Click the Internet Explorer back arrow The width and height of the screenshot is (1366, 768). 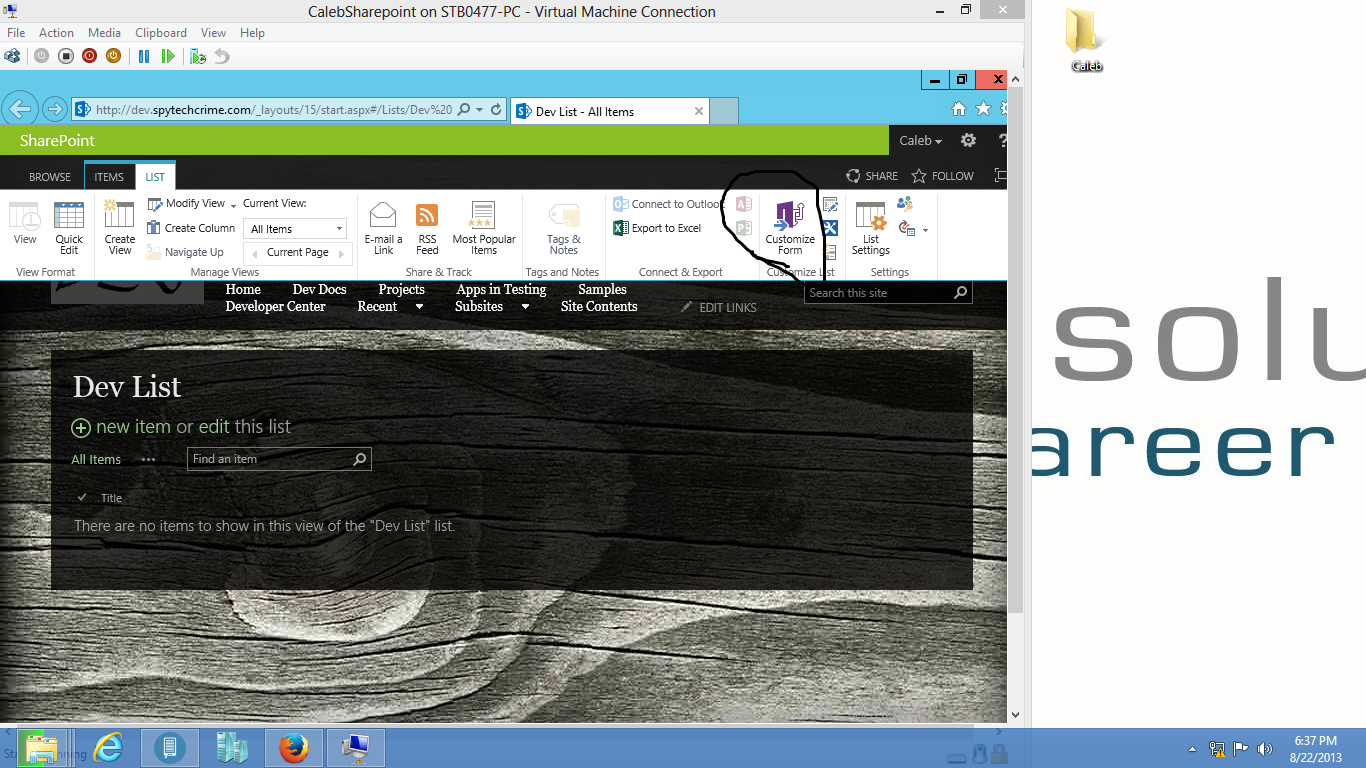coord(21,110)
